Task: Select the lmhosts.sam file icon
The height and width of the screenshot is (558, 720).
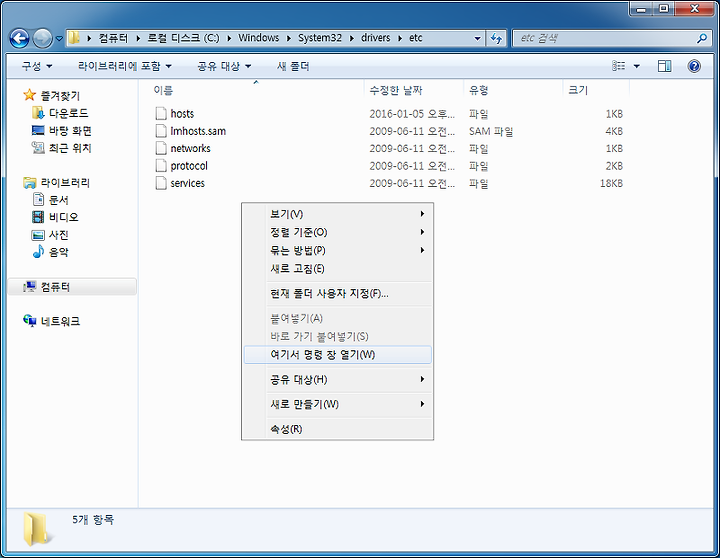Action: [x=161, y=131]
